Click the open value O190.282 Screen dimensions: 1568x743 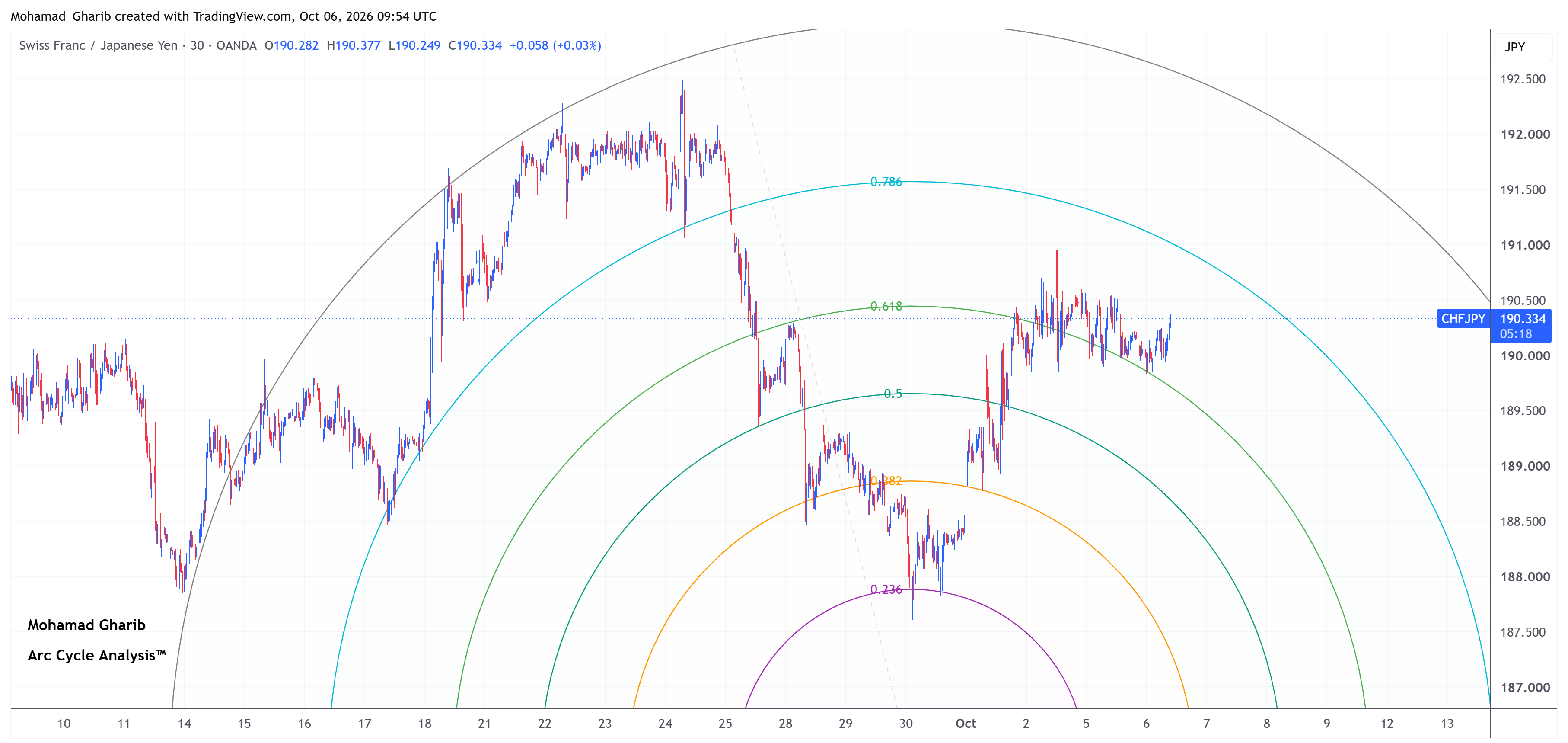[x=292, y=46]
